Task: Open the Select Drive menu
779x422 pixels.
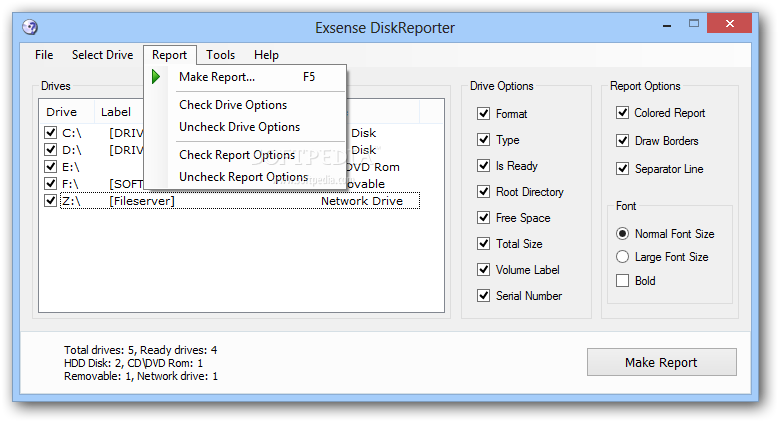Action: pyautogui.click(x=102, y=55)
